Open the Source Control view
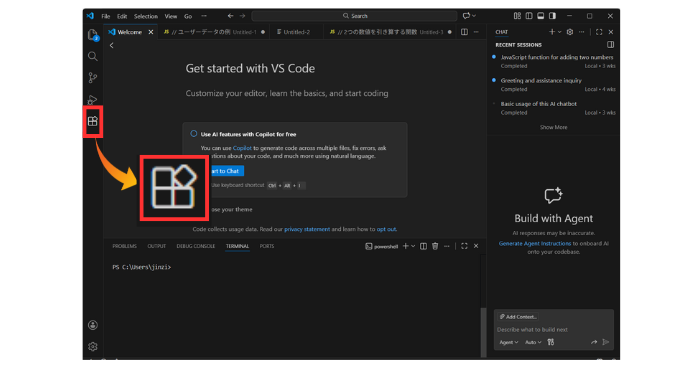Viewport: 698px width, 365px height. 93,78
